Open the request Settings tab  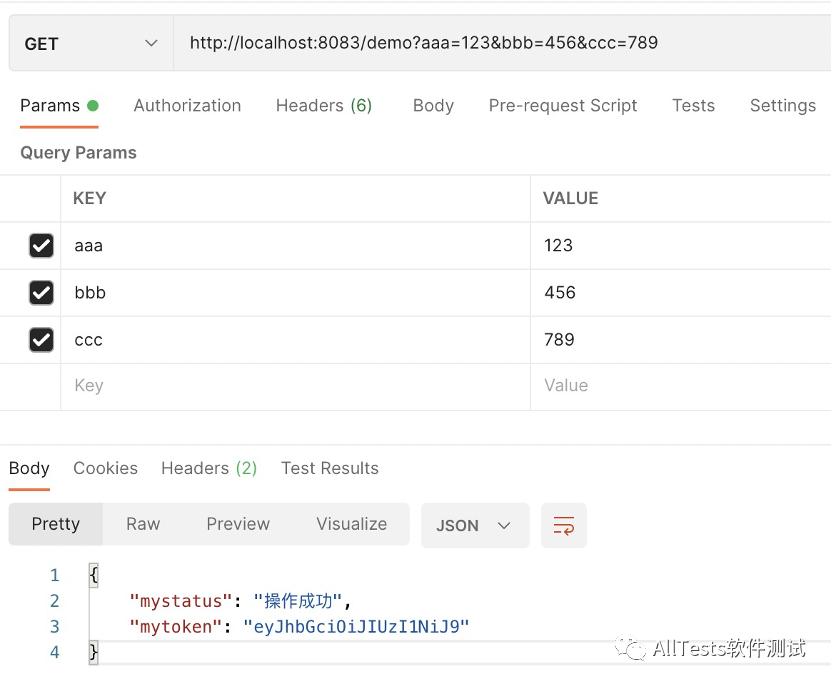(783, 106)
